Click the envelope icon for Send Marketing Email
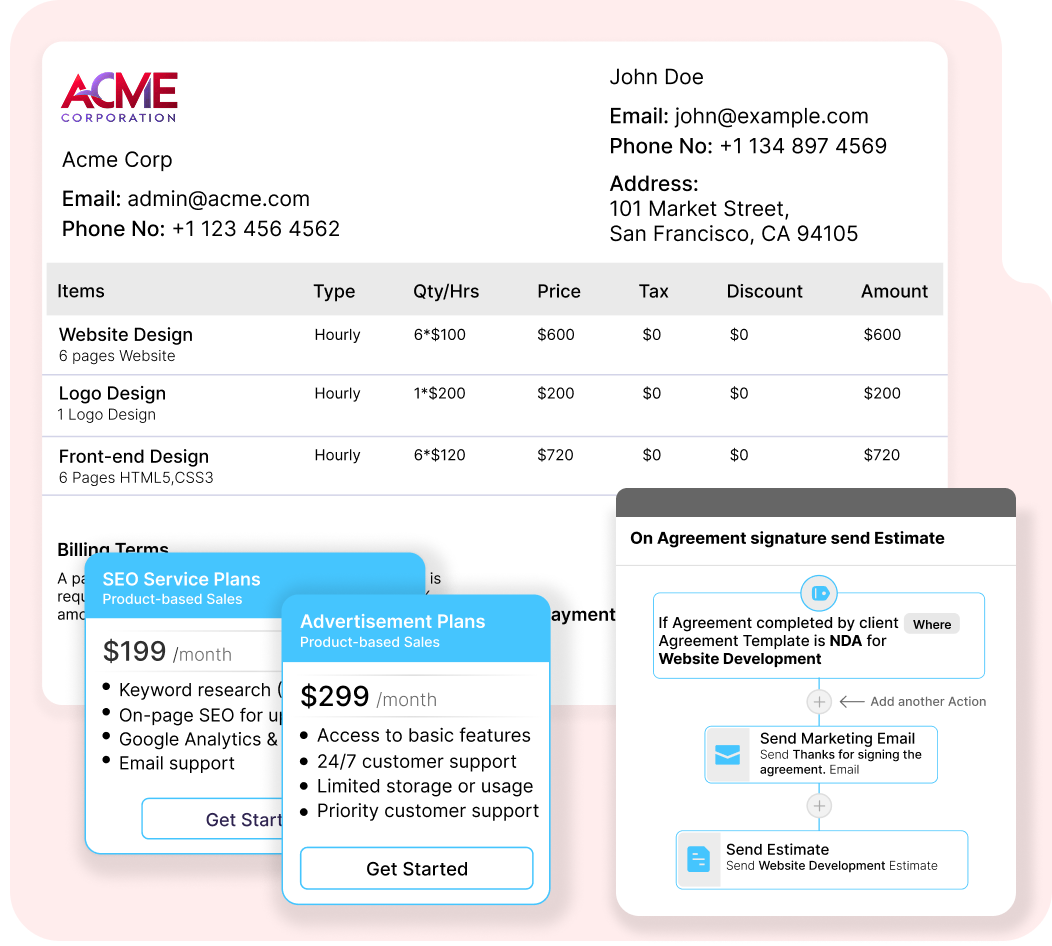The height and width of the screenshot is (946, 1052). [728, 755]
